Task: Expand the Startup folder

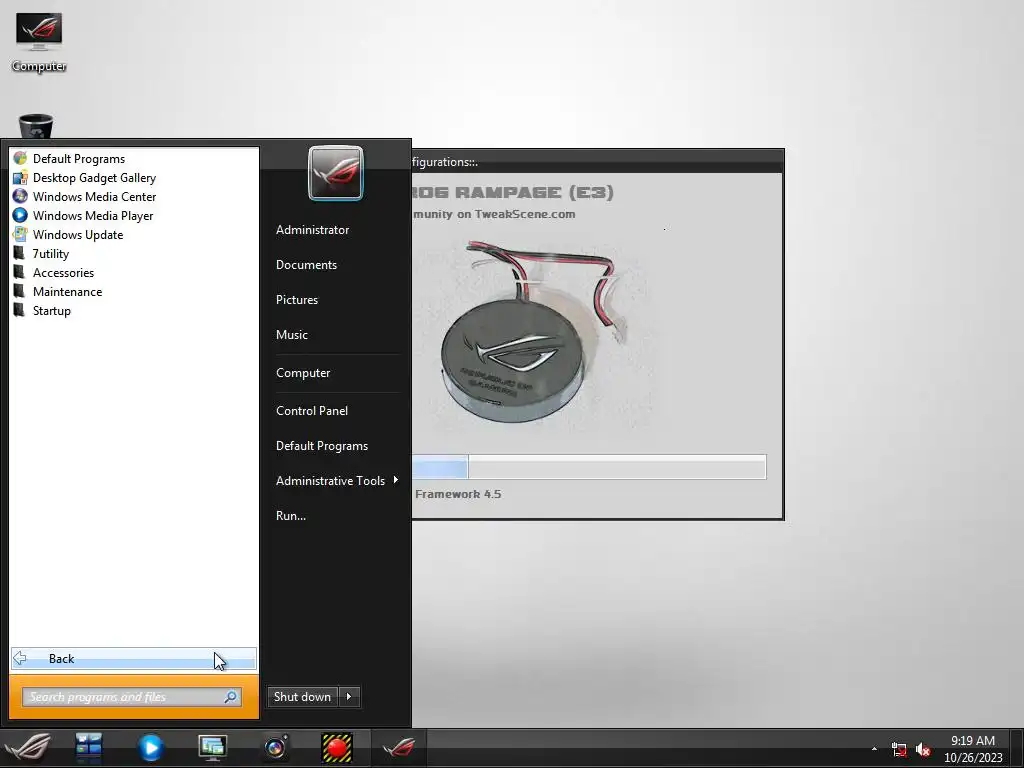Action: 52,310
